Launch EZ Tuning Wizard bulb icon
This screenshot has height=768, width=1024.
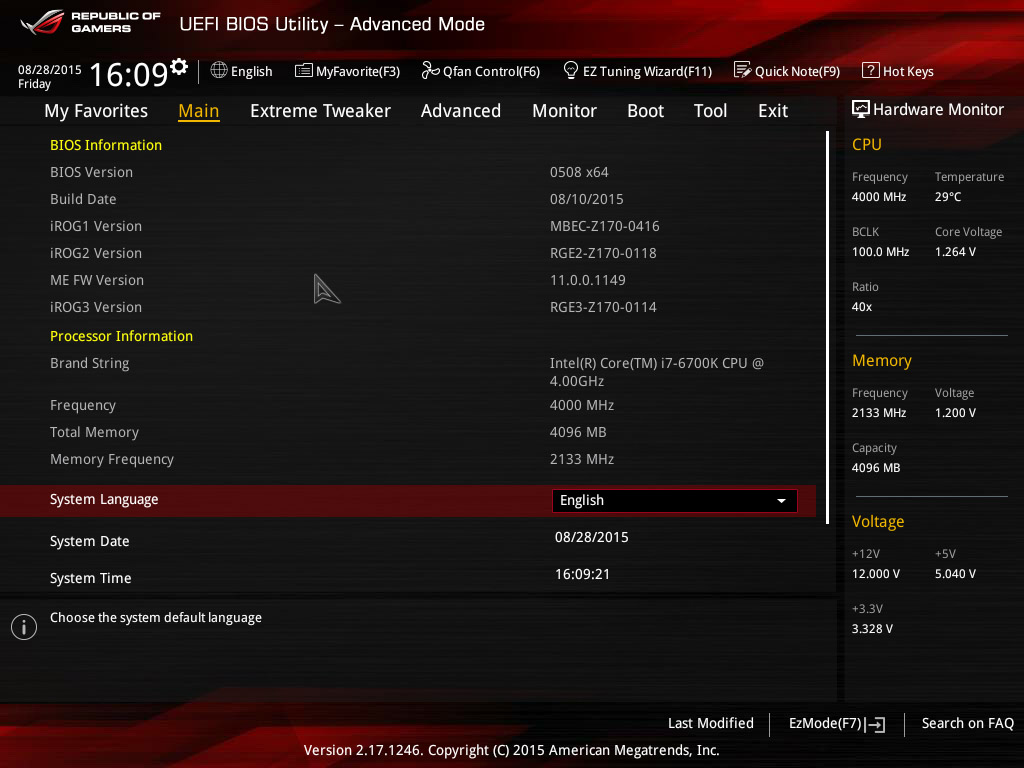pos(570,70)
